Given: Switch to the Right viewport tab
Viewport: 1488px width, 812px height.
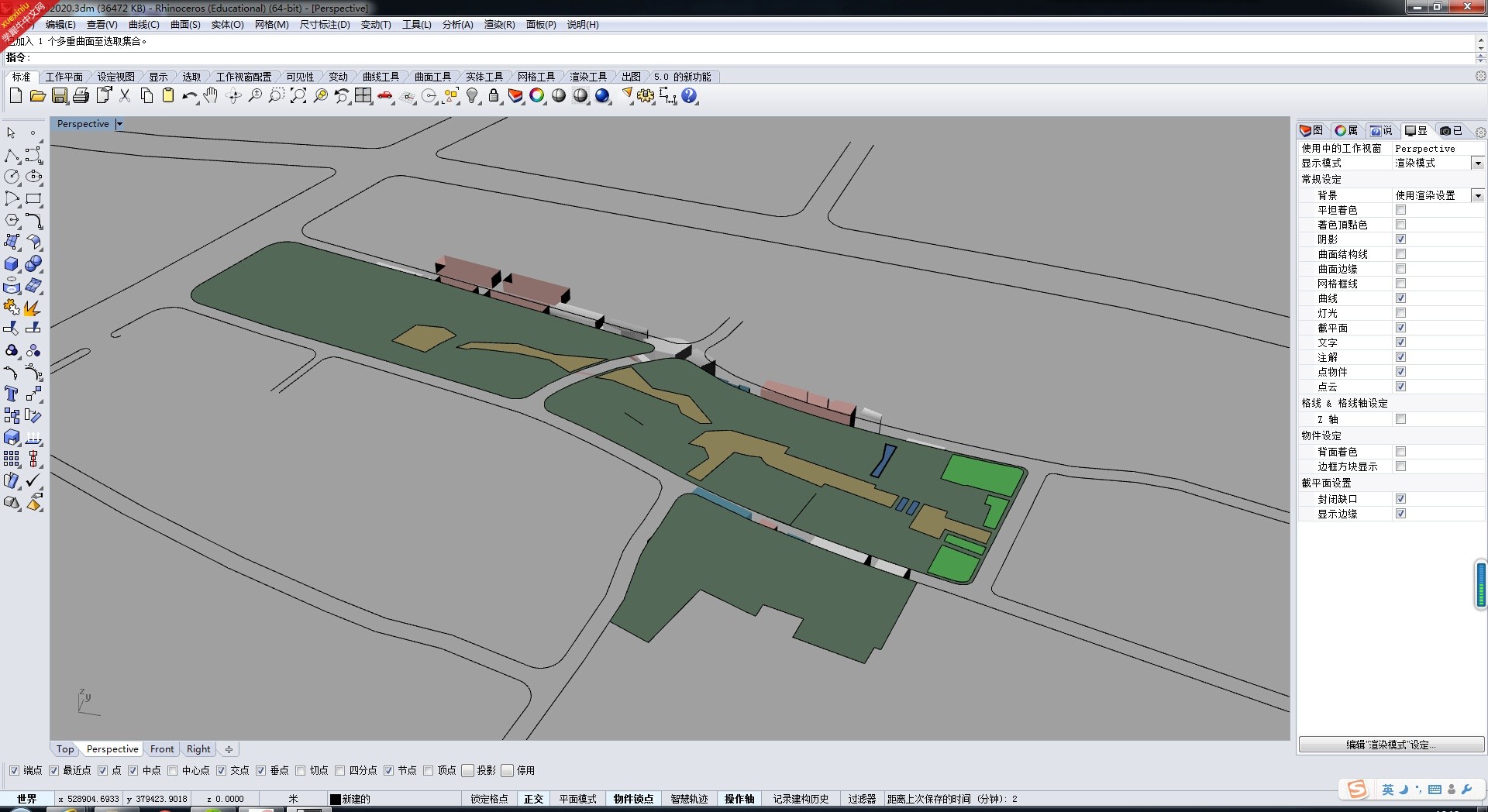Looking at the screenshot, I should tap(198, 749).
